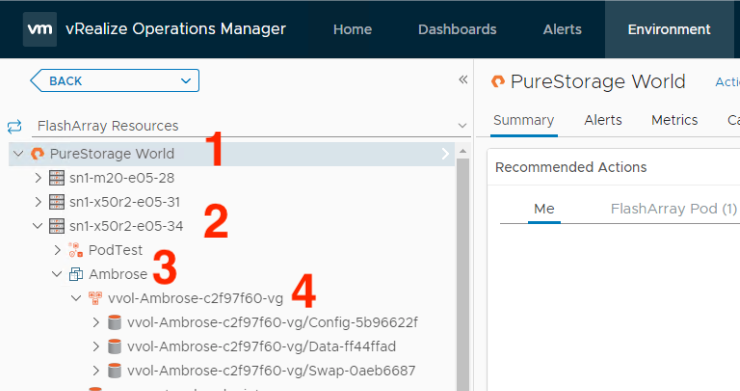Select vvol-Ambrose-c2f97f60-vg in the tree

click(195, 298)
